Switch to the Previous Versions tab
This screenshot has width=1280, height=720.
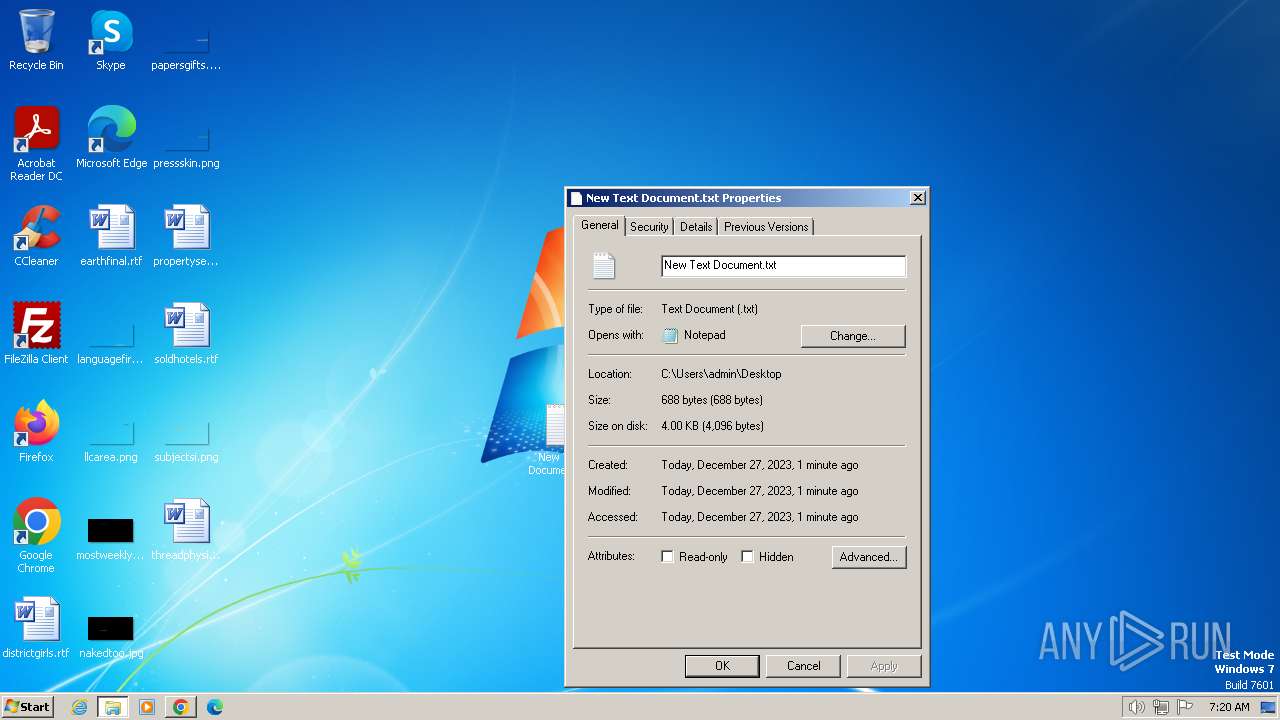(x=766, y=227)
